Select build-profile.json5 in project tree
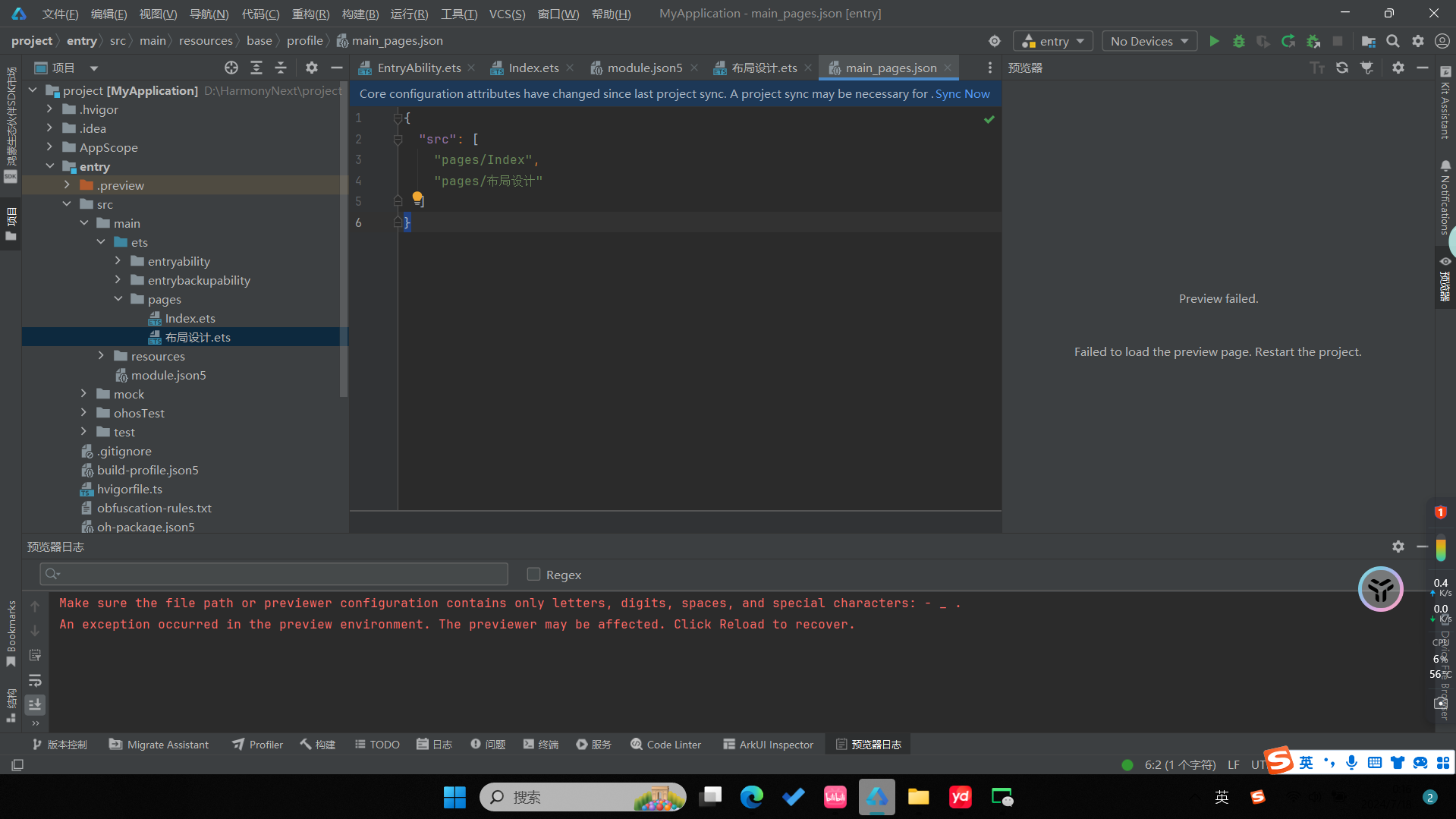This screenshot has width=1456, height=819. pos(147,470)
